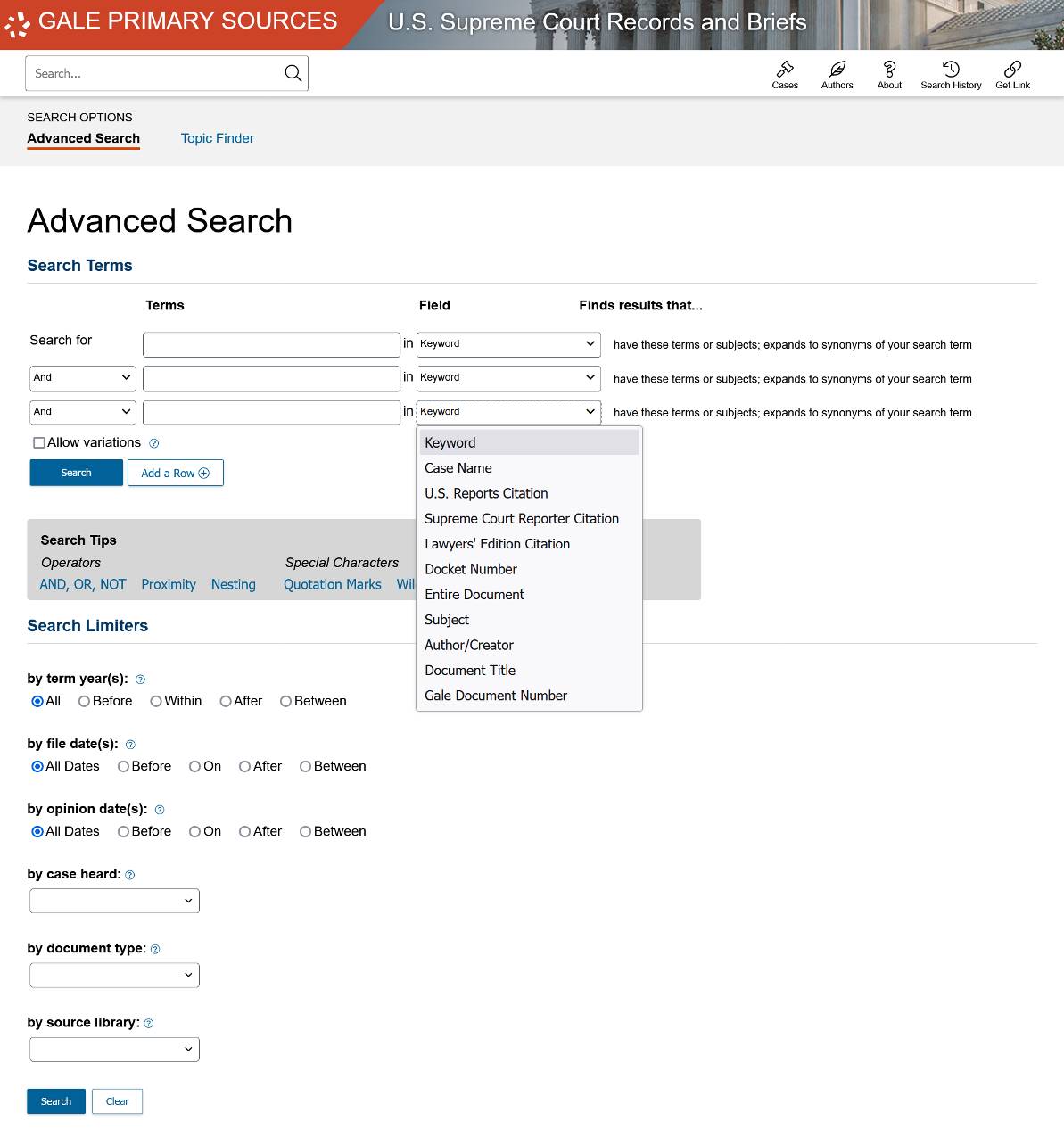
Task: Focus the second row terms field
Action: point(271,378)
